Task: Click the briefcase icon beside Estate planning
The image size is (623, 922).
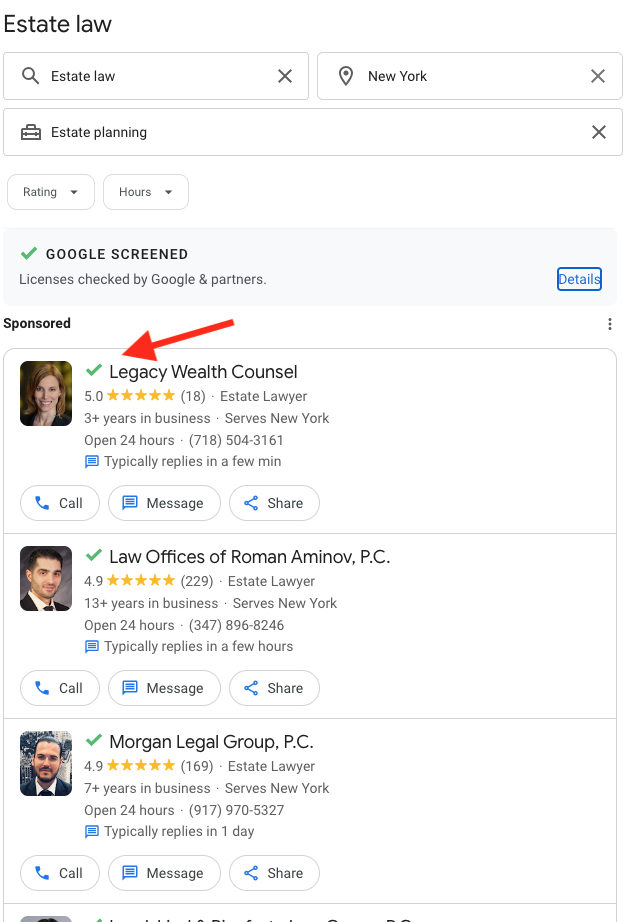Action: click(x=31, y=132)
